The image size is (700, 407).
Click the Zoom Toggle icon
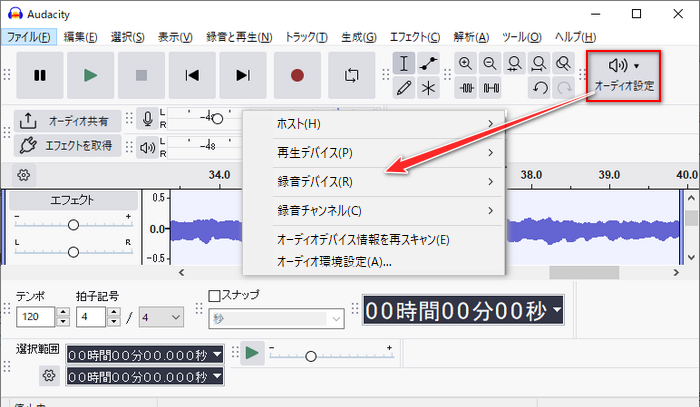coord(563,63)
